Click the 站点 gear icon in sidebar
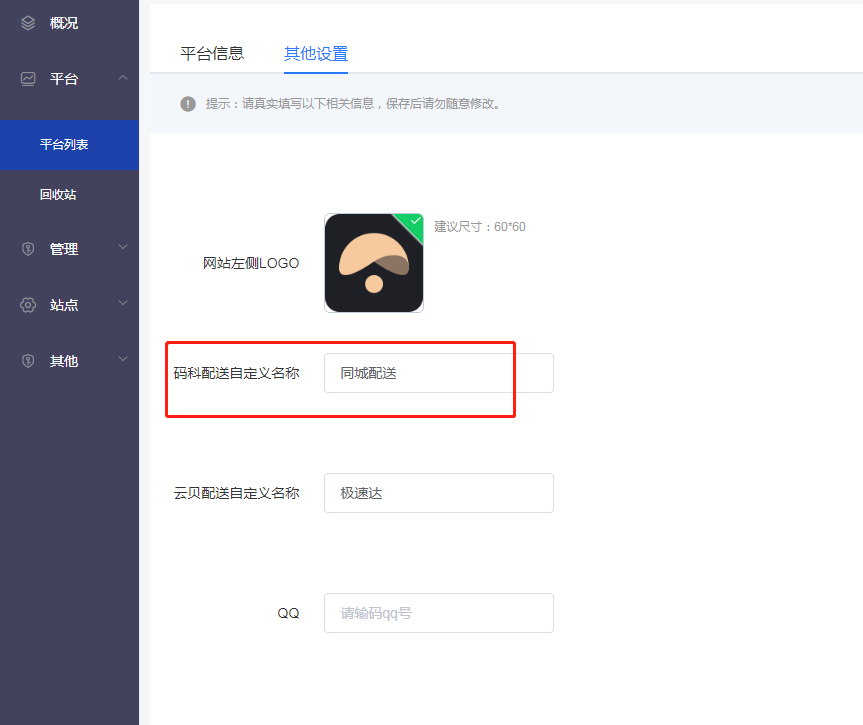This screenshot has height=725, width=863. tap(28, 305)
